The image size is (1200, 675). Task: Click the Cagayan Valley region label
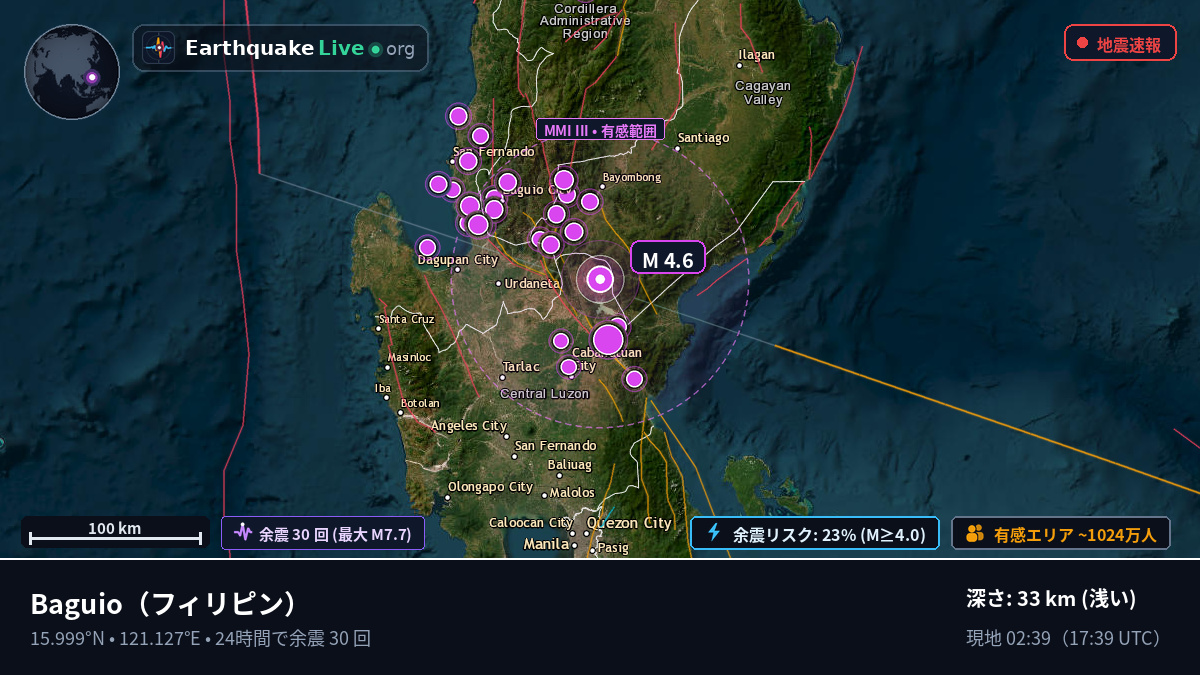[x=763, y=93]
